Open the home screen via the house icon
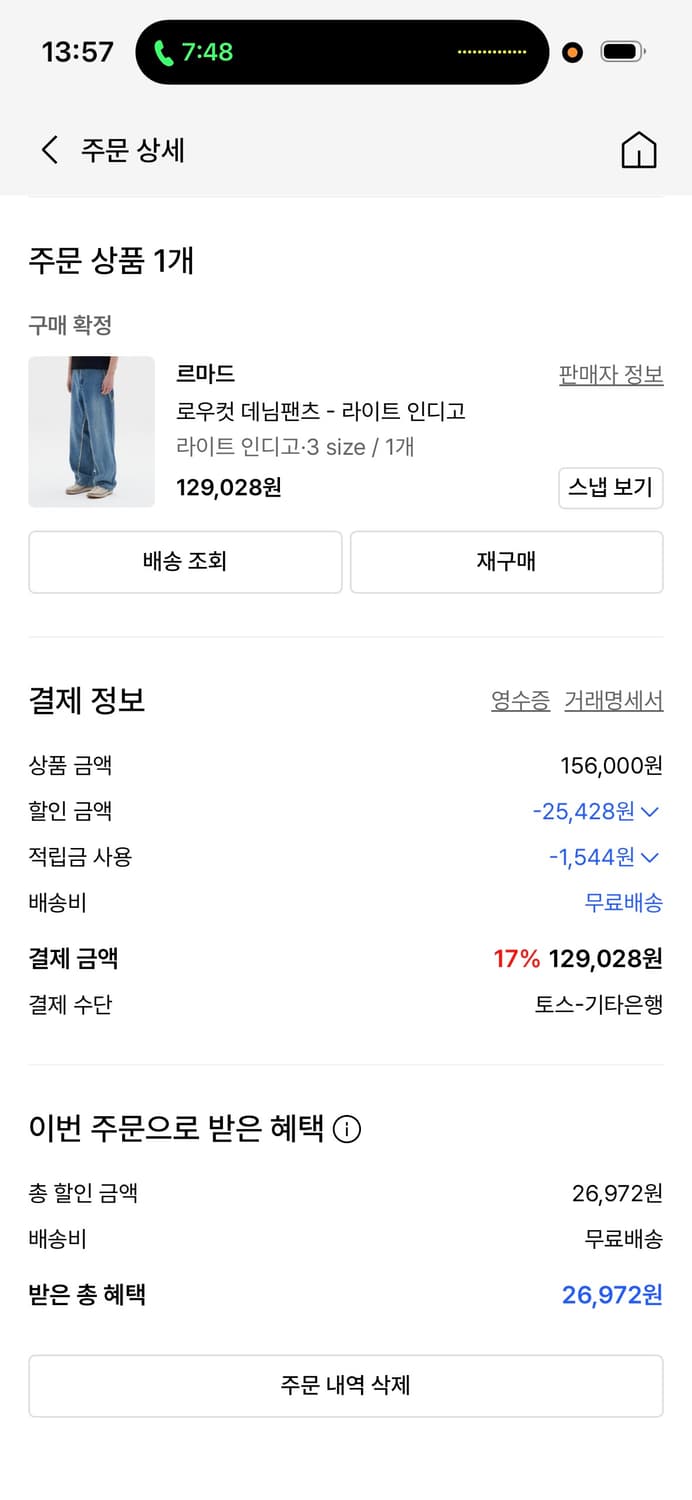 tap(639, 149)
